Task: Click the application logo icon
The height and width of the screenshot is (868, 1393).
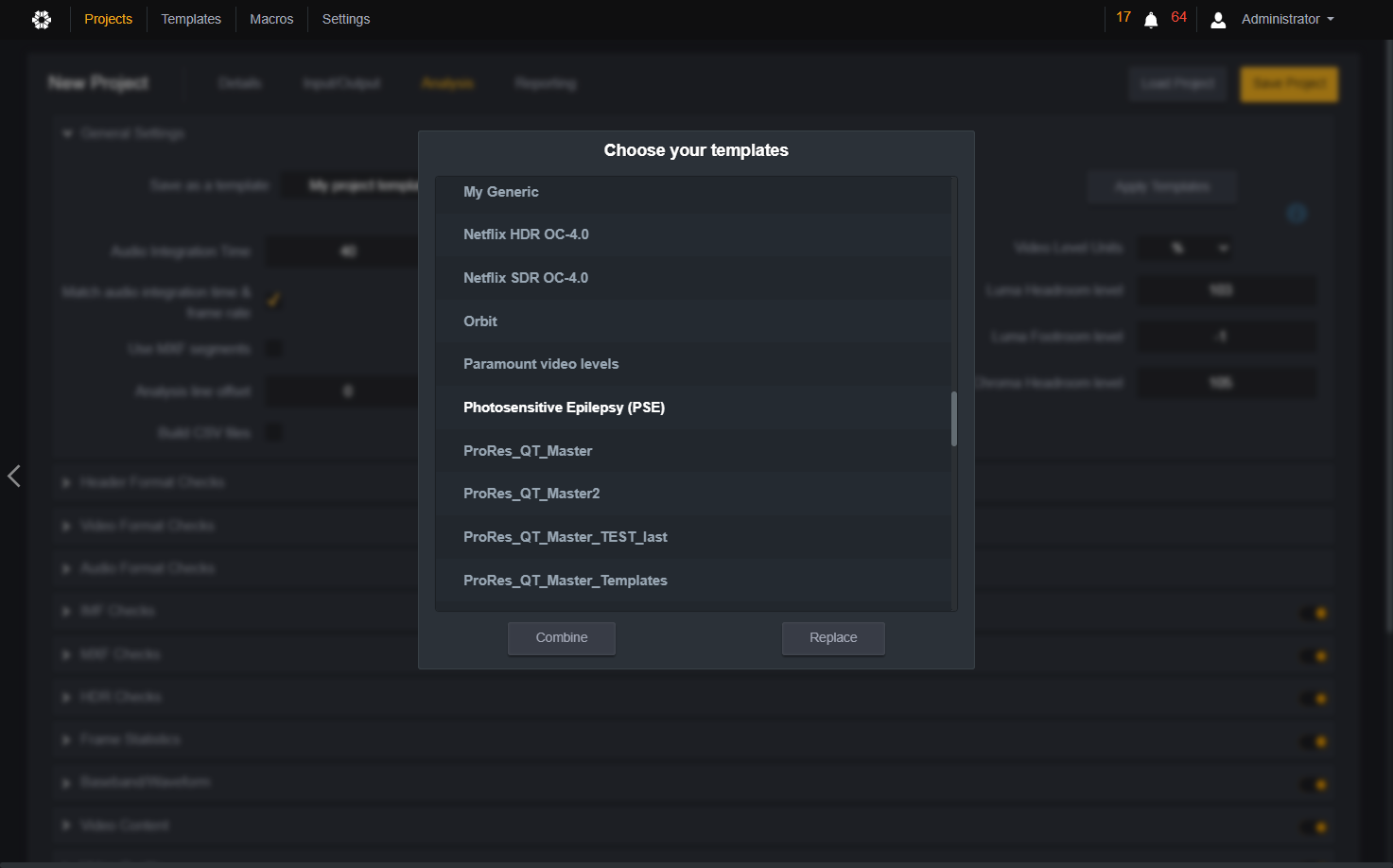Action: 41,19
